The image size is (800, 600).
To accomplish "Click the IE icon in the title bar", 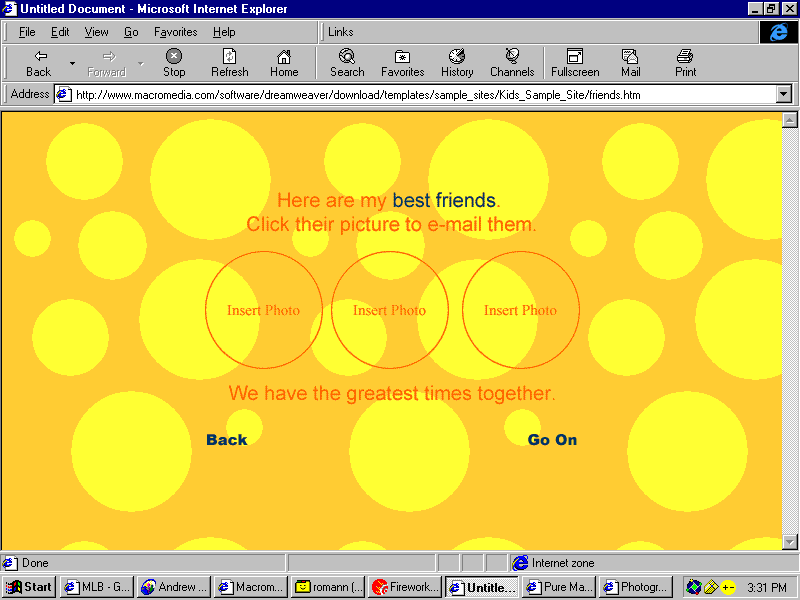I will [10, 9].
